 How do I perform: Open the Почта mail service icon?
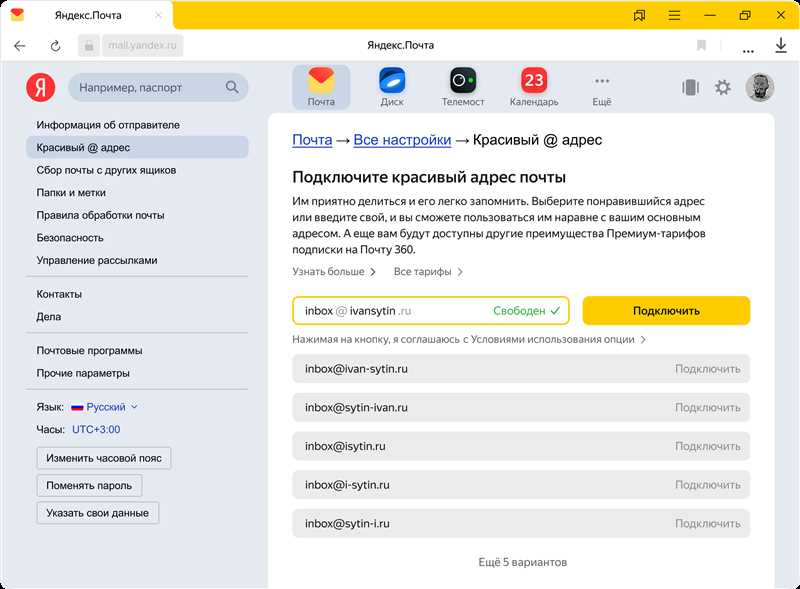(x=321, y=87)
